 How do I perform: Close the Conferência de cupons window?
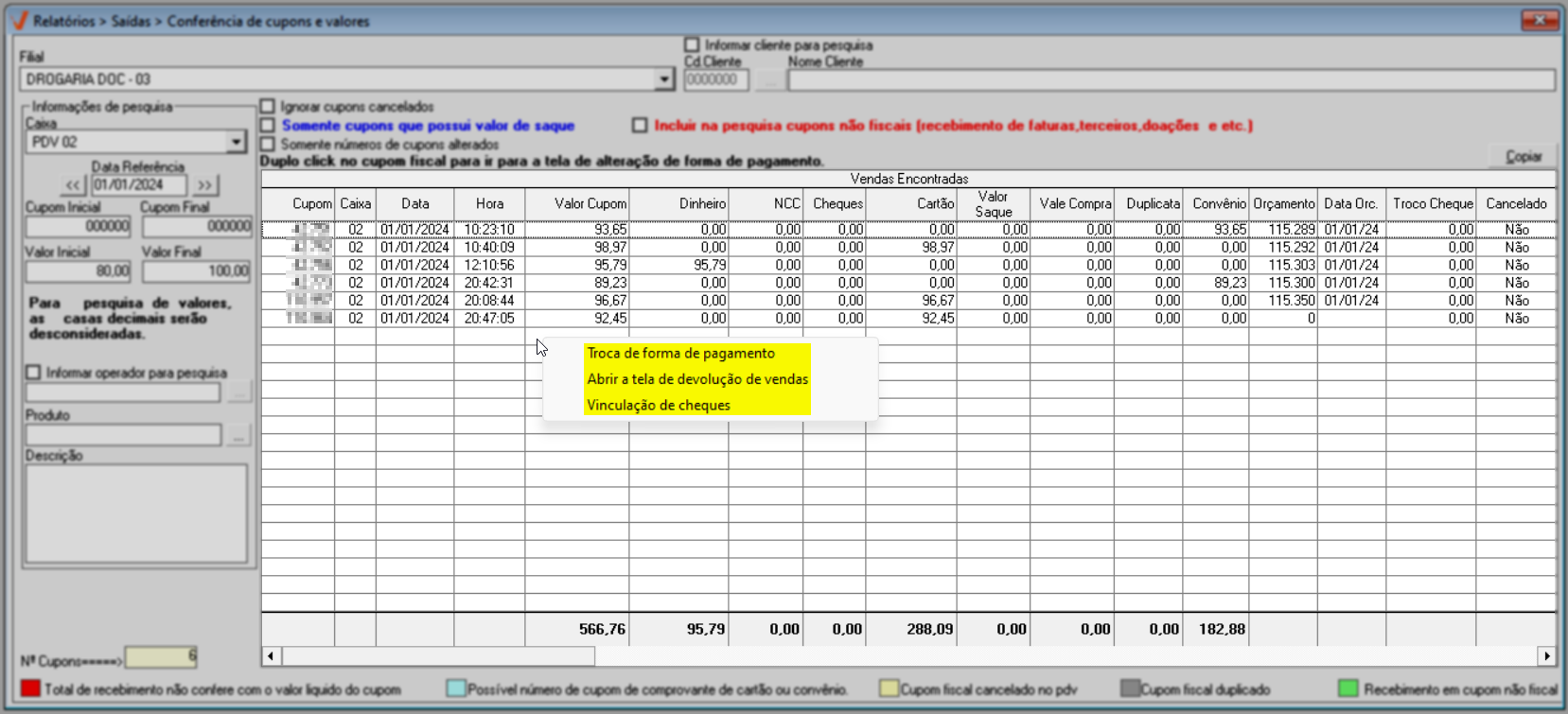pyautogui.click(x=1540, y=20)
